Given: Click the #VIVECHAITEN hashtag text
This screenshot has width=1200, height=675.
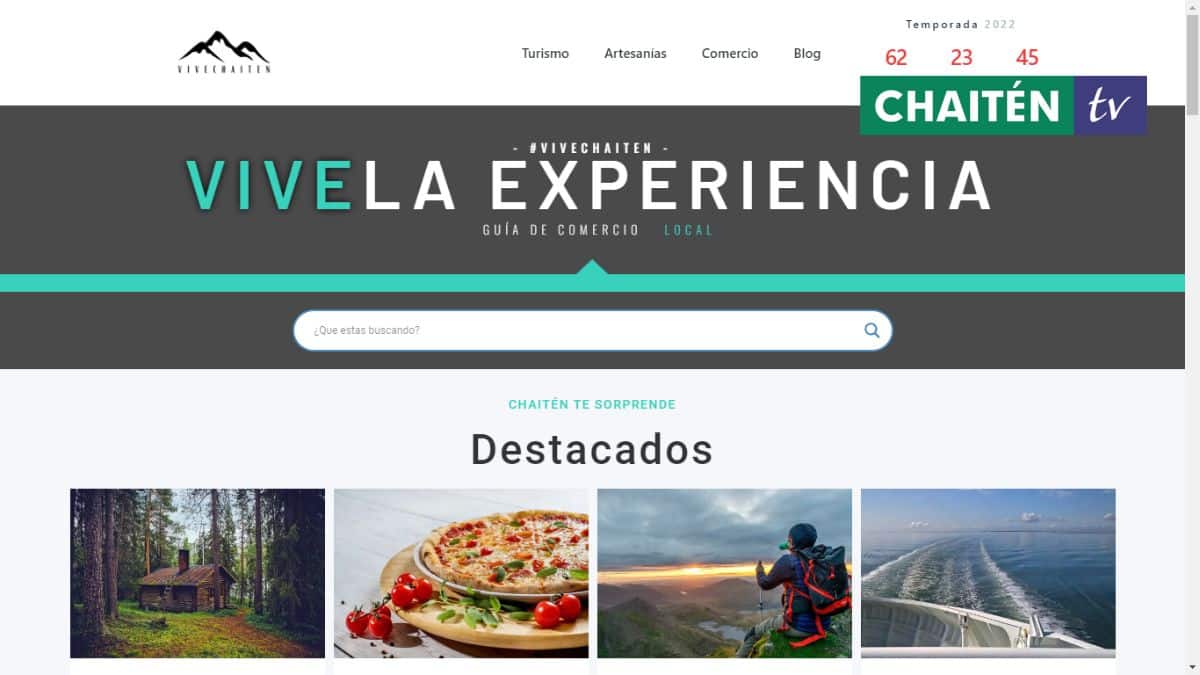Looking at the screenshot, I should pos(590,147).
